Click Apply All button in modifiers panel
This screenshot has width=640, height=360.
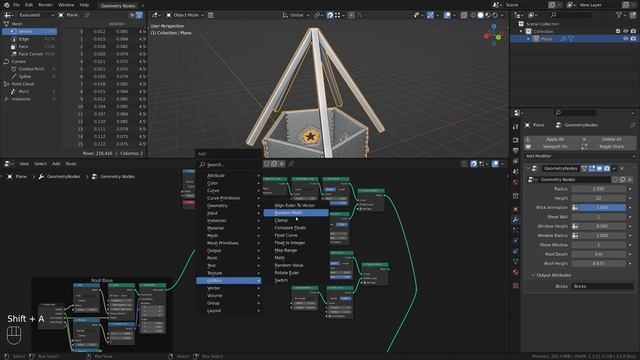552,139
